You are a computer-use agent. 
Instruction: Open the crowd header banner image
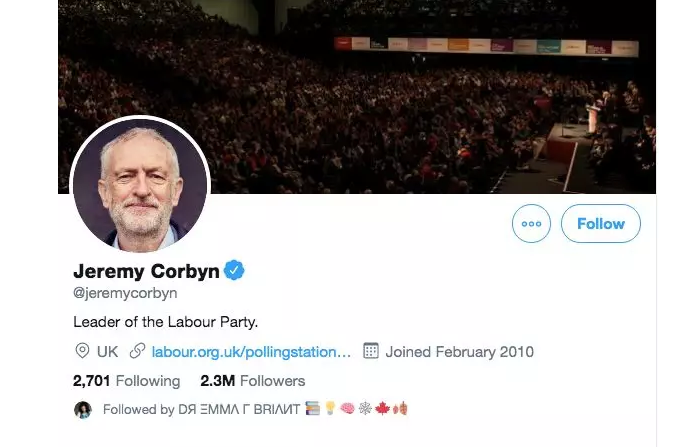(x=400, y=80)
